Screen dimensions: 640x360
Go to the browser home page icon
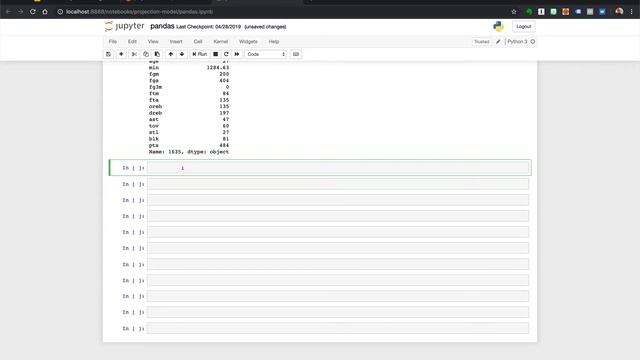45,12
